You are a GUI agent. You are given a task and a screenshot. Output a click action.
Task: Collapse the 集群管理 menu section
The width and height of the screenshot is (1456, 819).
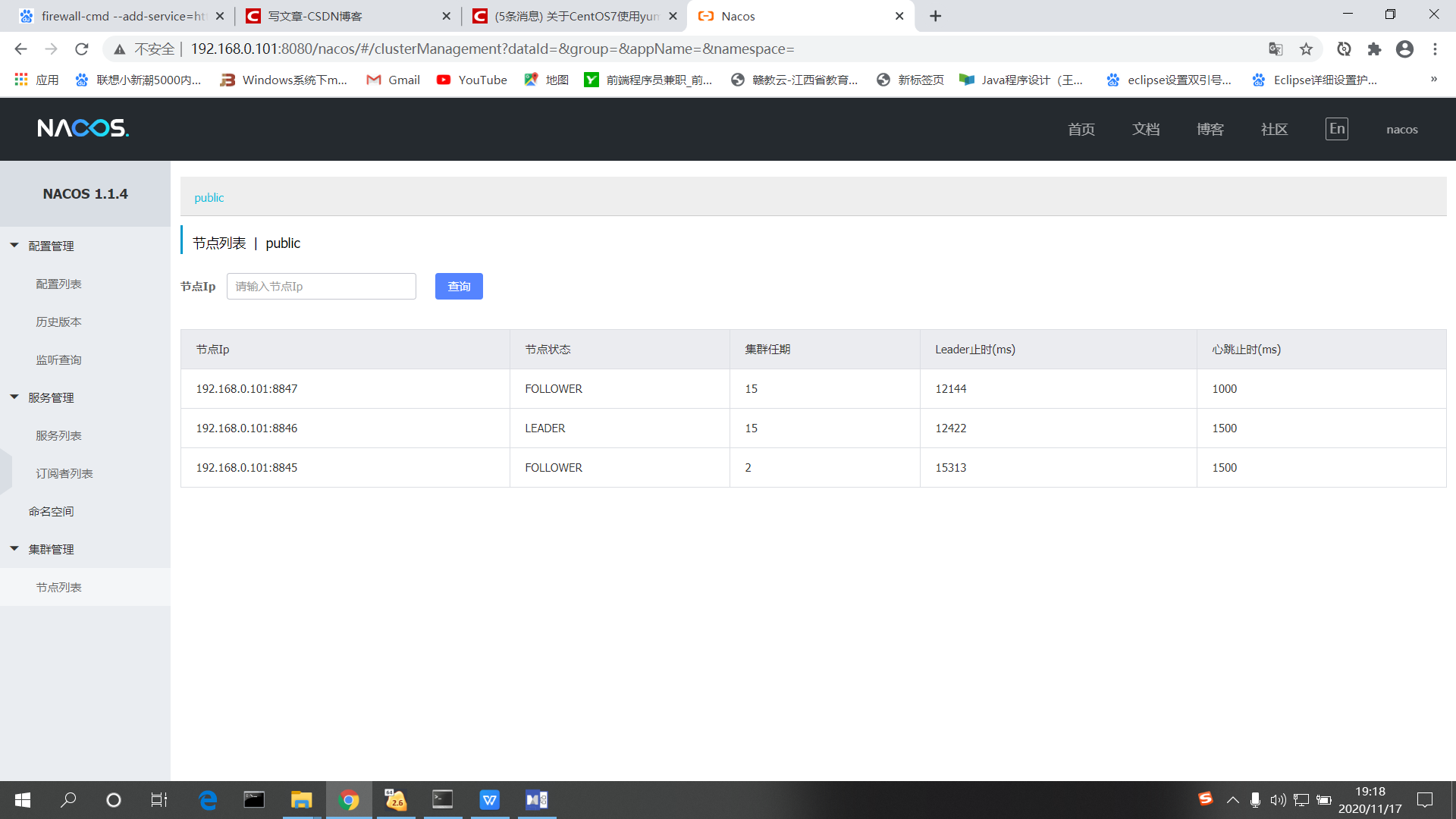(51, 549)
